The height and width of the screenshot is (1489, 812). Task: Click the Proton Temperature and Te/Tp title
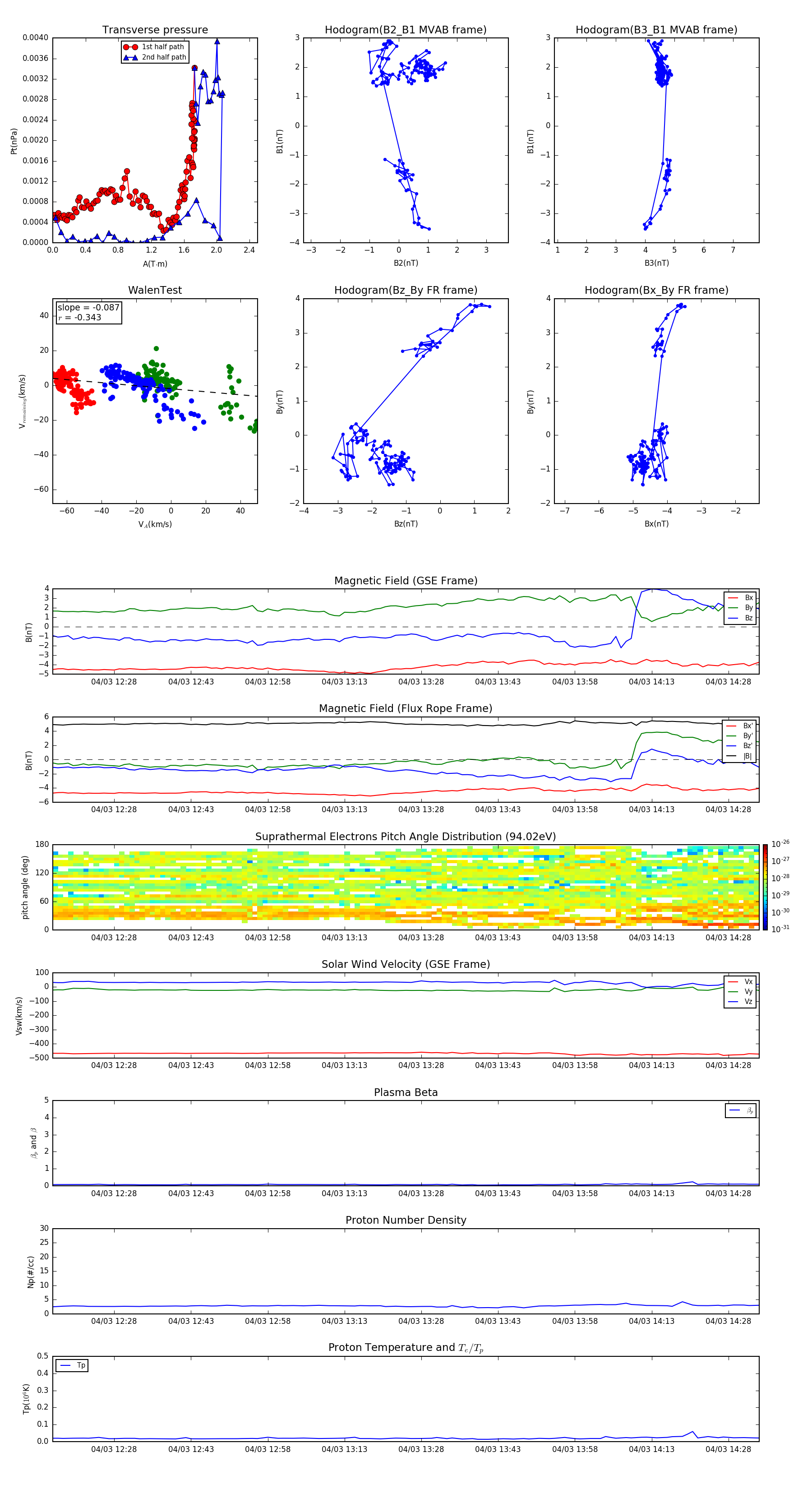pyautogui.click(x=406, y=1348)
